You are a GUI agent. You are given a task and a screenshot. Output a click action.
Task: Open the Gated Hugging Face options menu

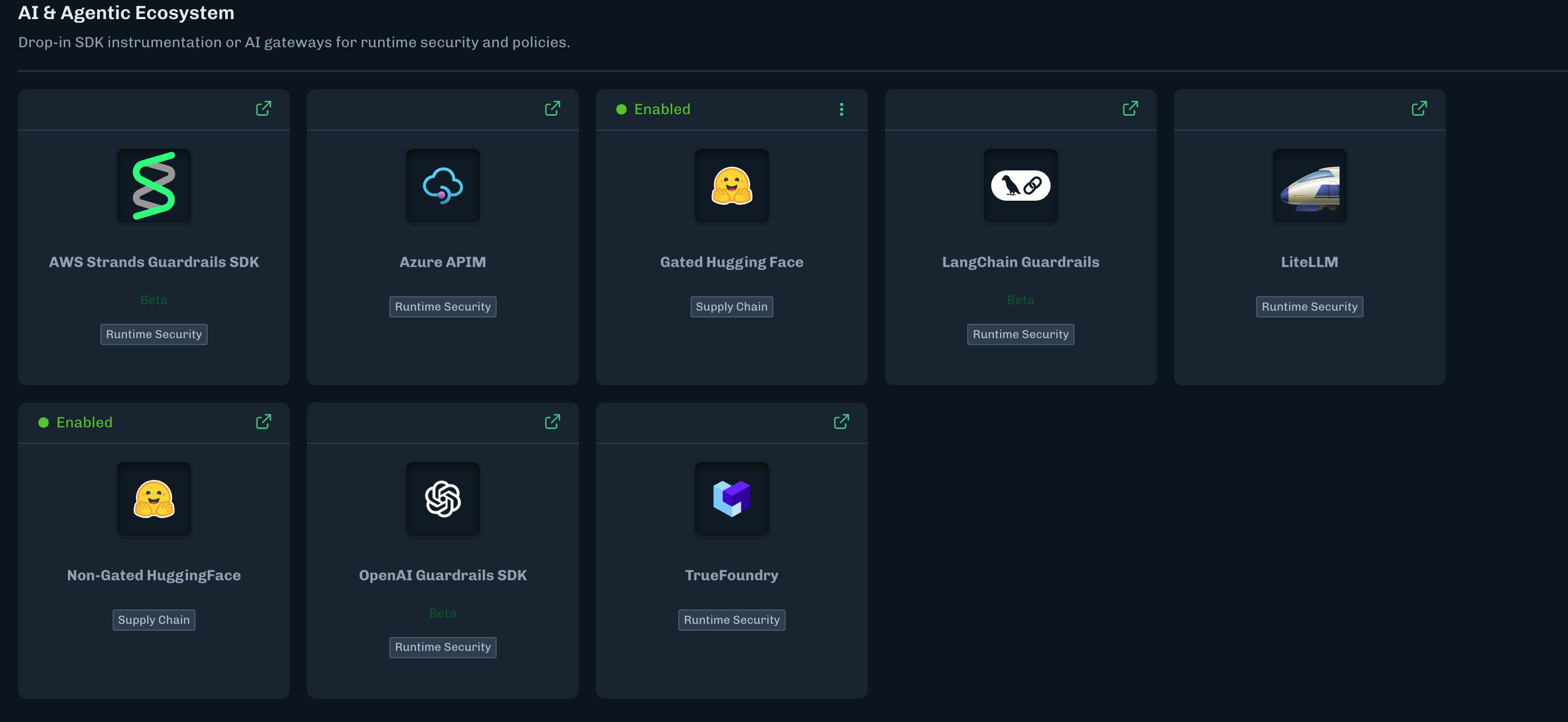[842, 109]
